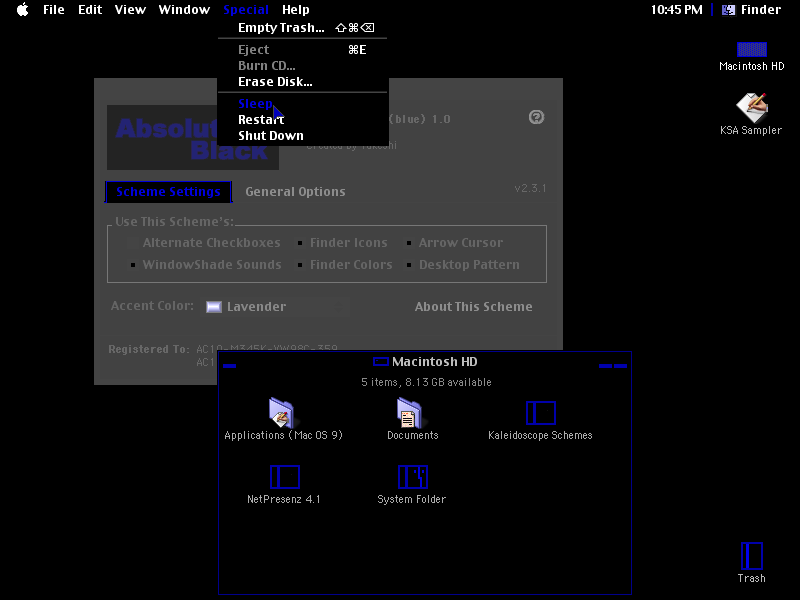Open the Window menu

pos(184,10)
